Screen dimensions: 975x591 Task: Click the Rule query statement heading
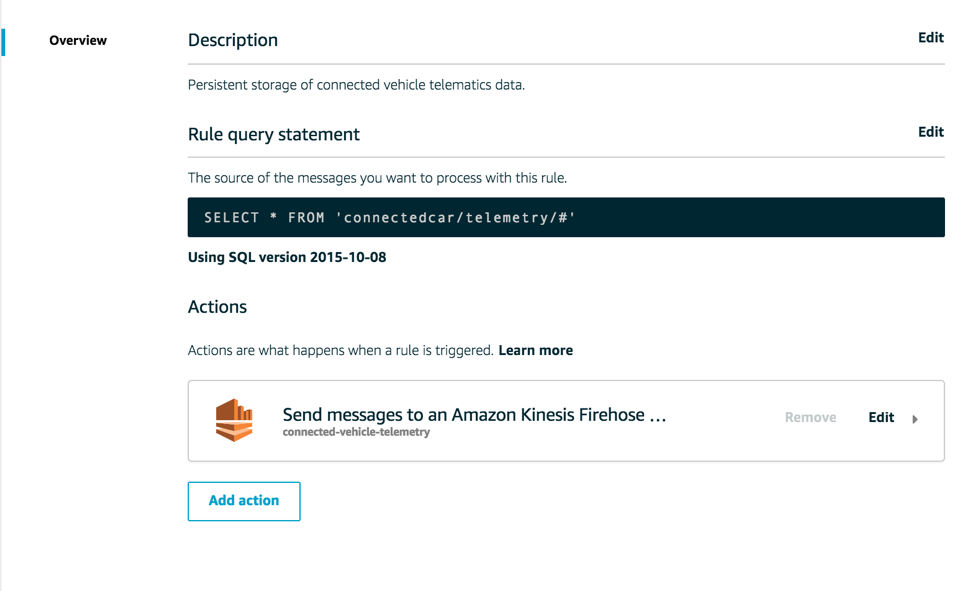pos(274,134)
